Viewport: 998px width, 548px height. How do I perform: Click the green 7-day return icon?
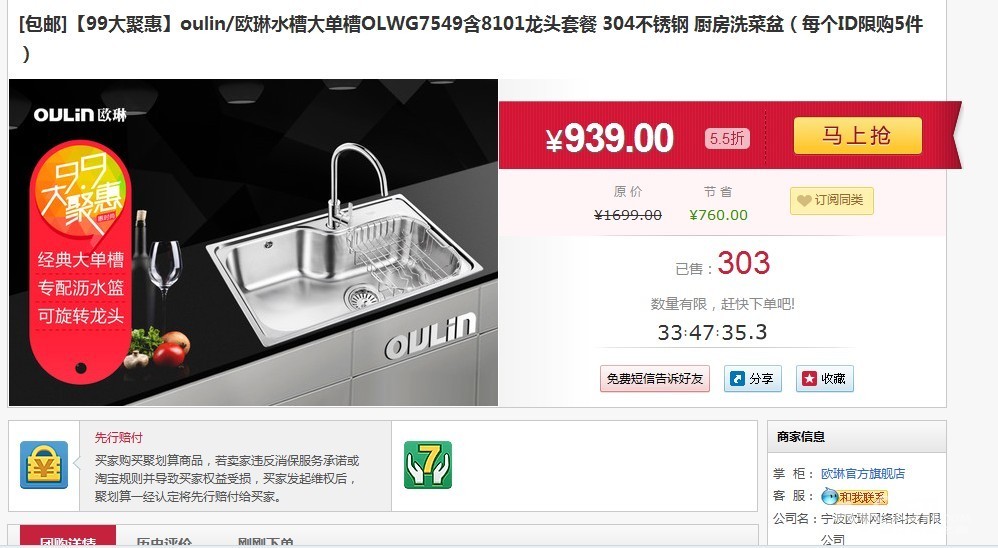click(x=428, y=465)
